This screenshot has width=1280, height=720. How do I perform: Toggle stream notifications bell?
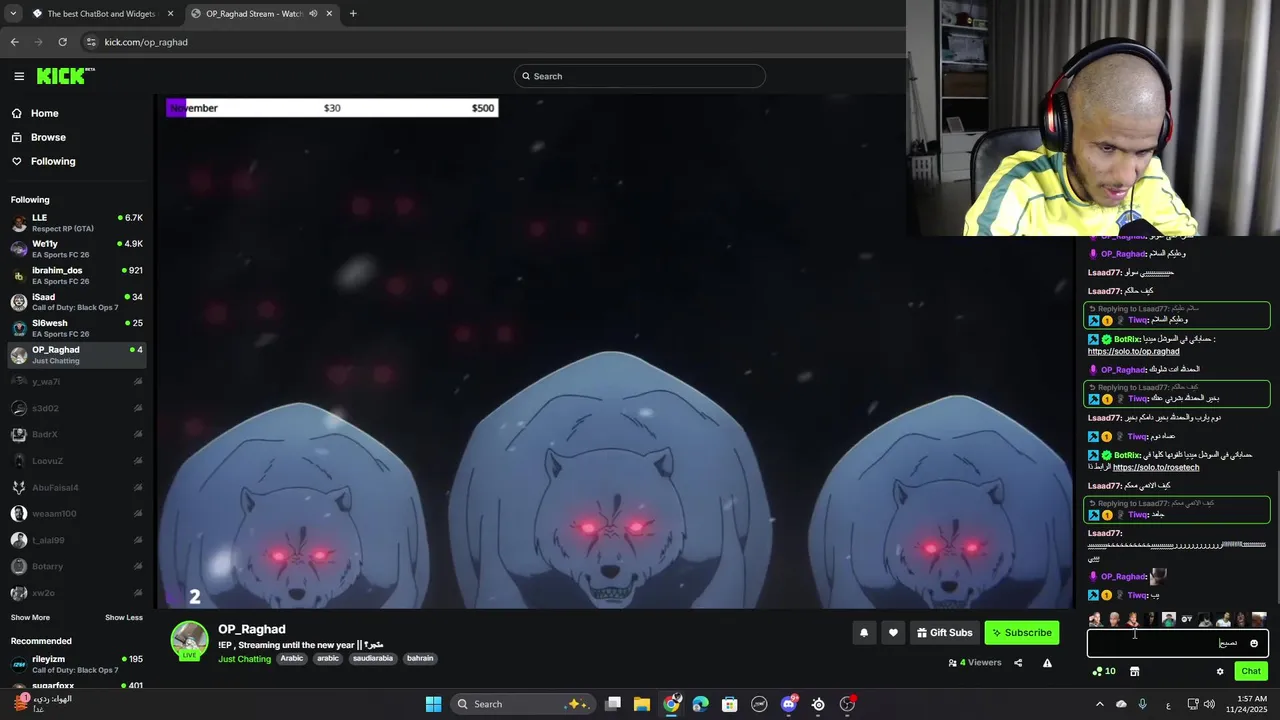pos(864,633)
